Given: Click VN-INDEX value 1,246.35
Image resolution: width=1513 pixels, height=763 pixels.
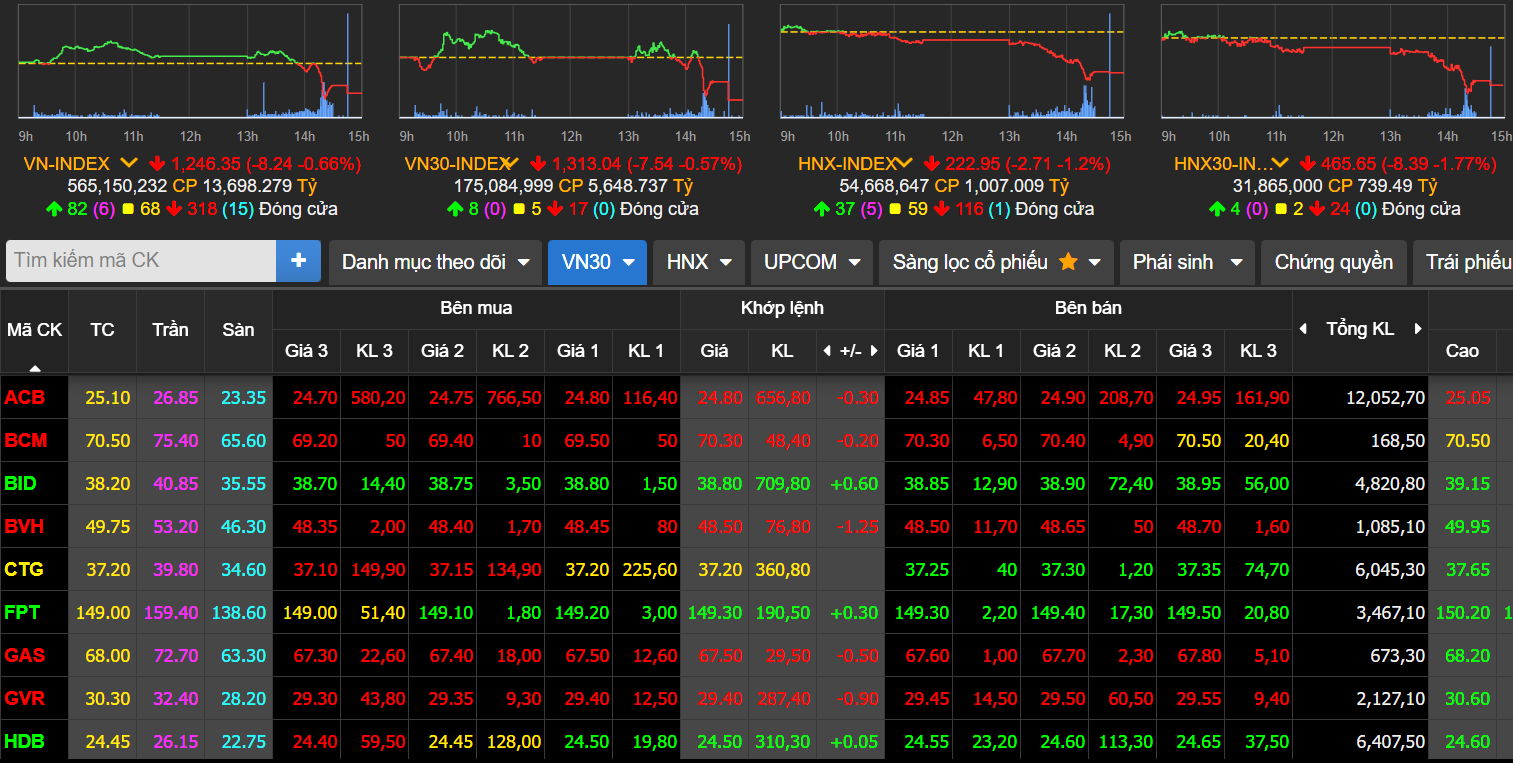Looking at the screenshot, I should (x=207, y=163).
